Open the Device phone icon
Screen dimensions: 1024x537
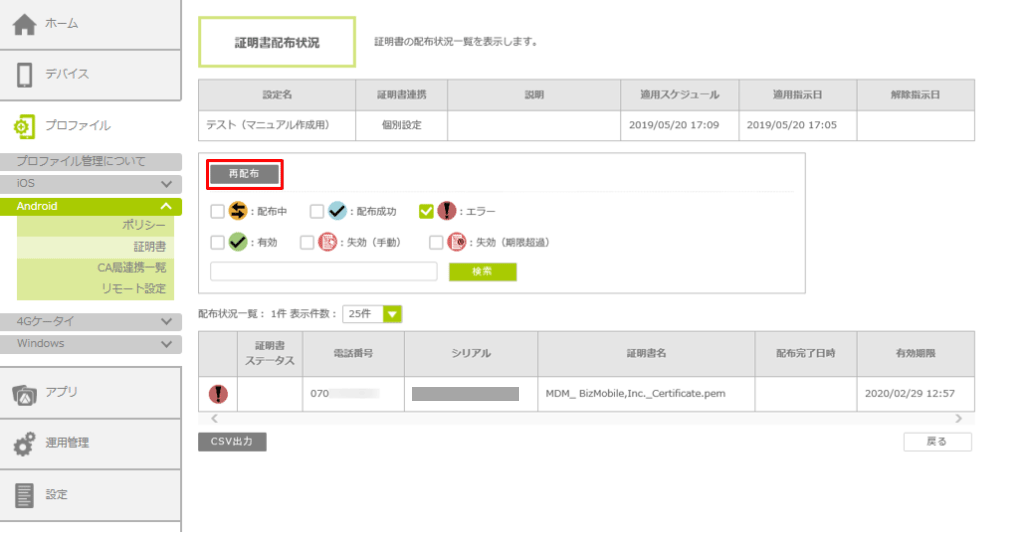click(24, 74)
